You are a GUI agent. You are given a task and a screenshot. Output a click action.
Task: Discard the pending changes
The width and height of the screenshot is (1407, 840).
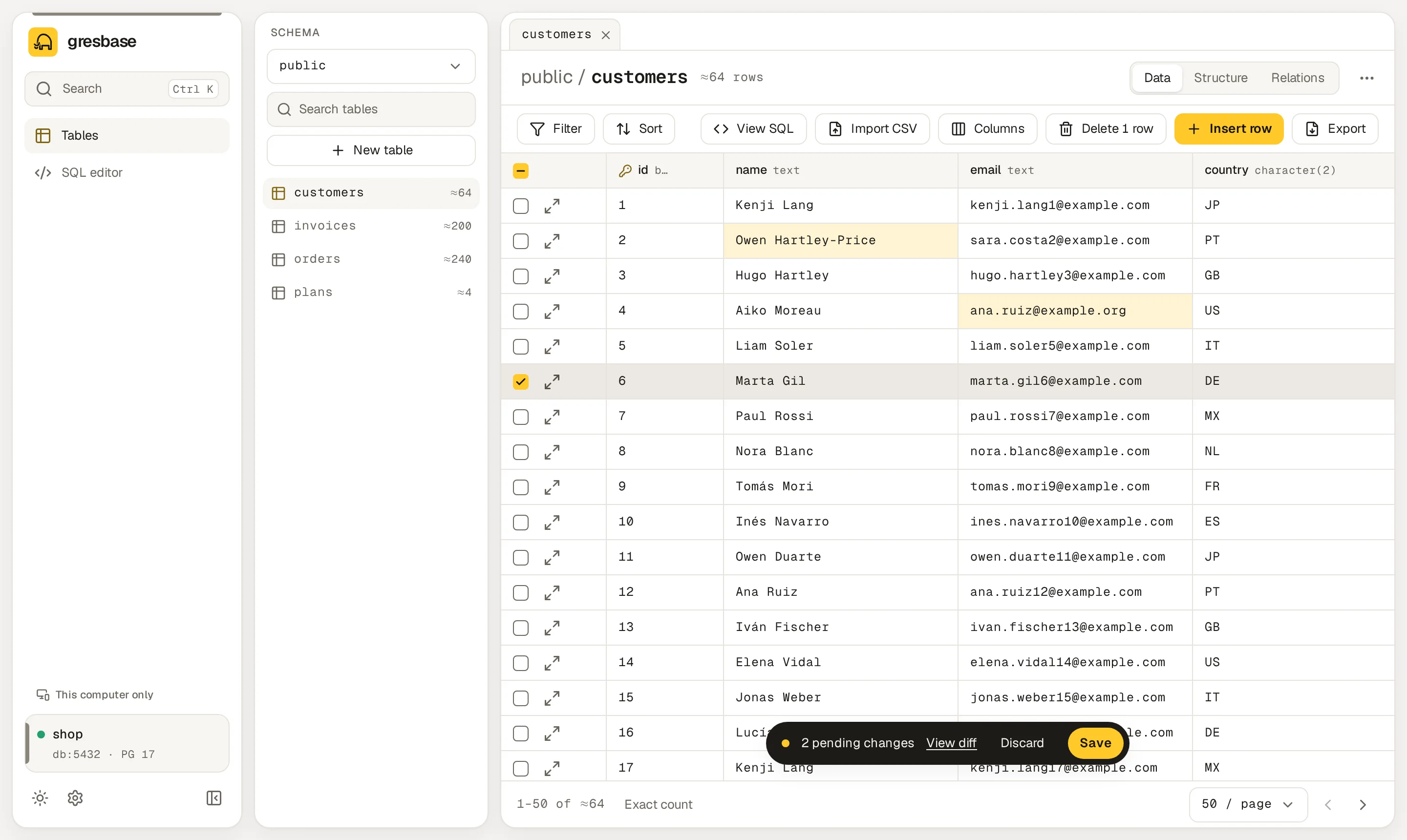point(1022,743)
